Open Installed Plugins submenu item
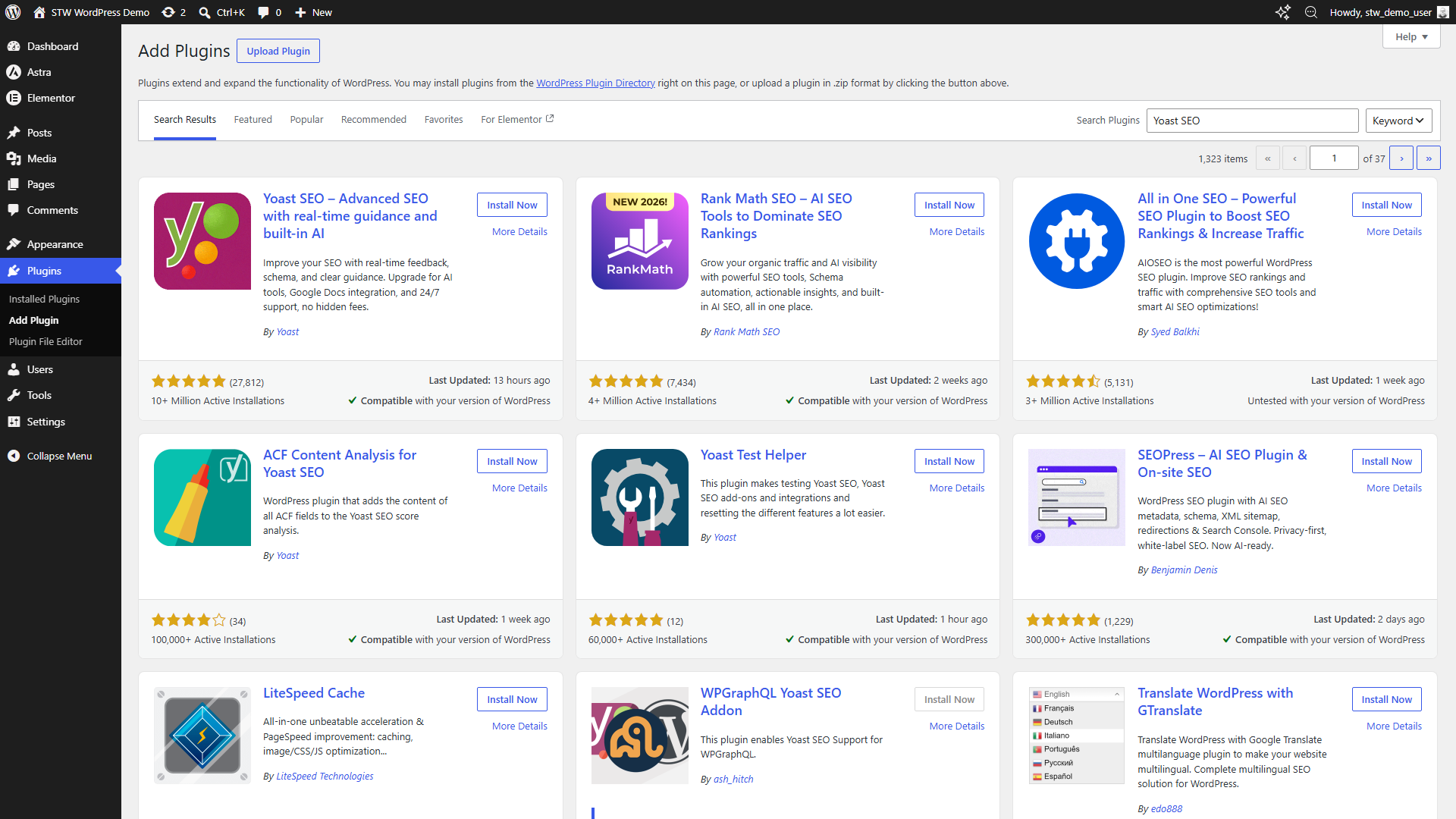The width and height of the screenshot is (1456, 819). coord(44,299)
